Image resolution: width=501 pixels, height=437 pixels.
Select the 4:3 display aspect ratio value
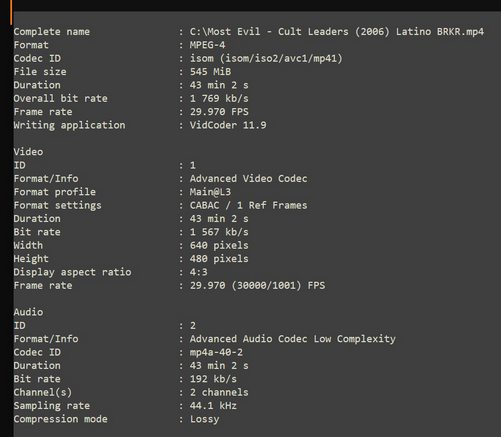click(199, 272)
